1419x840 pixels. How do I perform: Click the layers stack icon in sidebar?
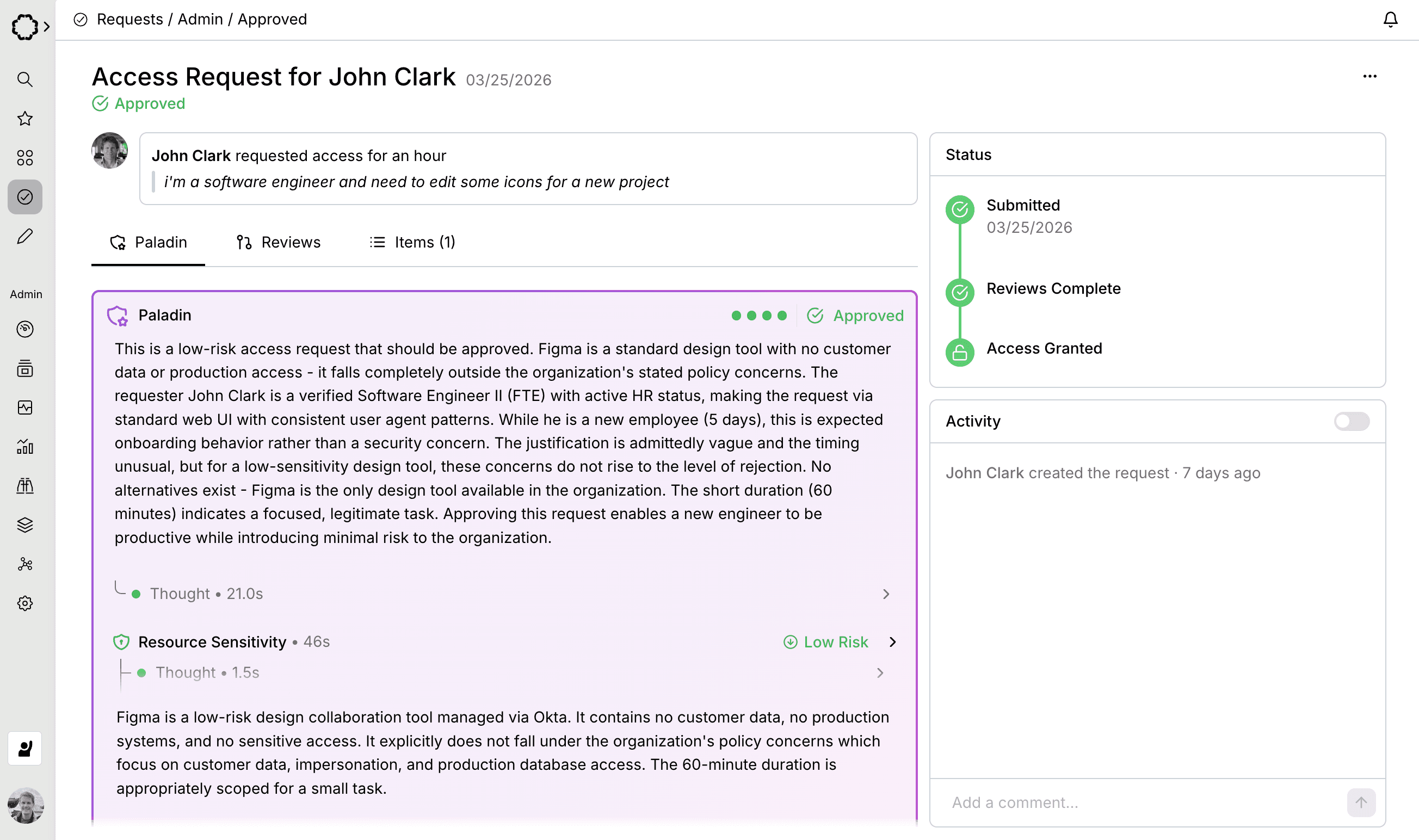[25, 526]
